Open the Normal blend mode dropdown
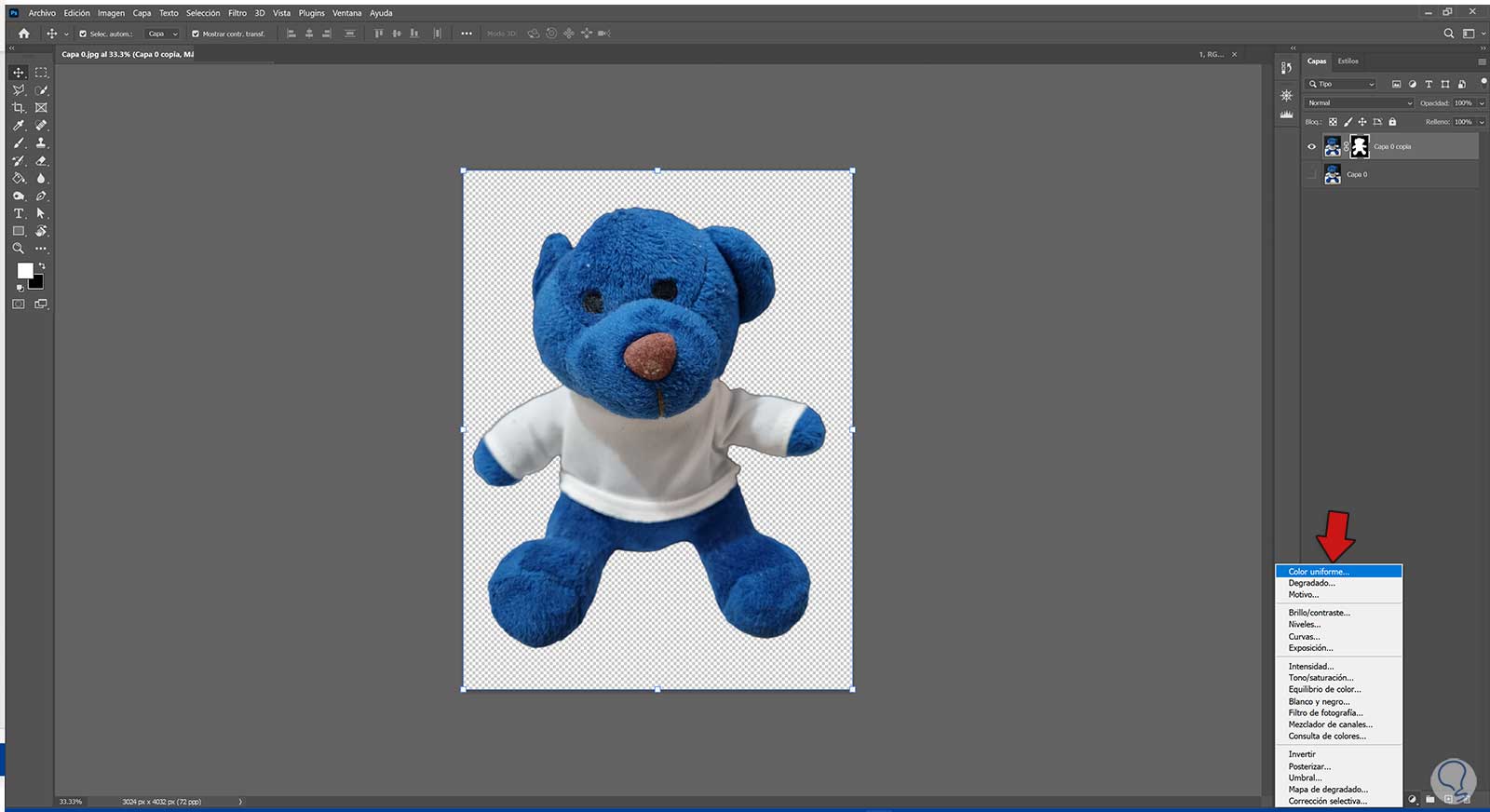 coord(1359,103)
